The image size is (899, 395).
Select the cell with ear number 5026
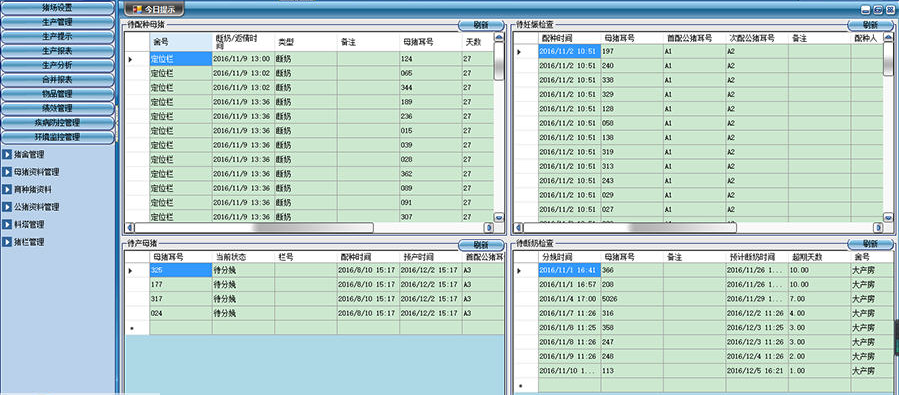coord(632,299)
